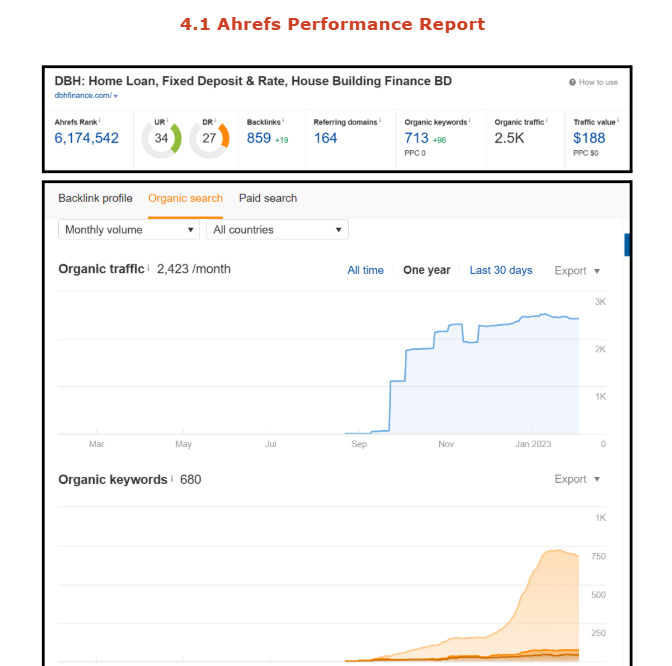Open Ahrefs Rank value 6,174,542

pos(87,138)
